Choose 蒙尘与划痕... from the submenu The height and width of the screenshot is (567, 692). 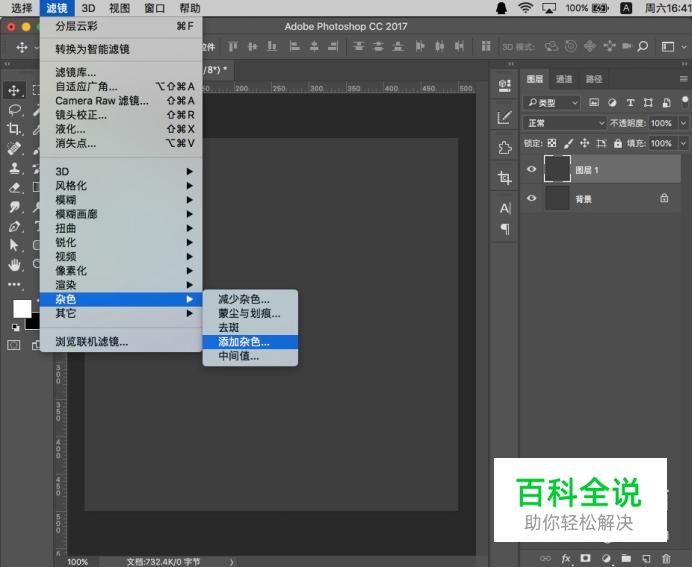coord(250,313)
